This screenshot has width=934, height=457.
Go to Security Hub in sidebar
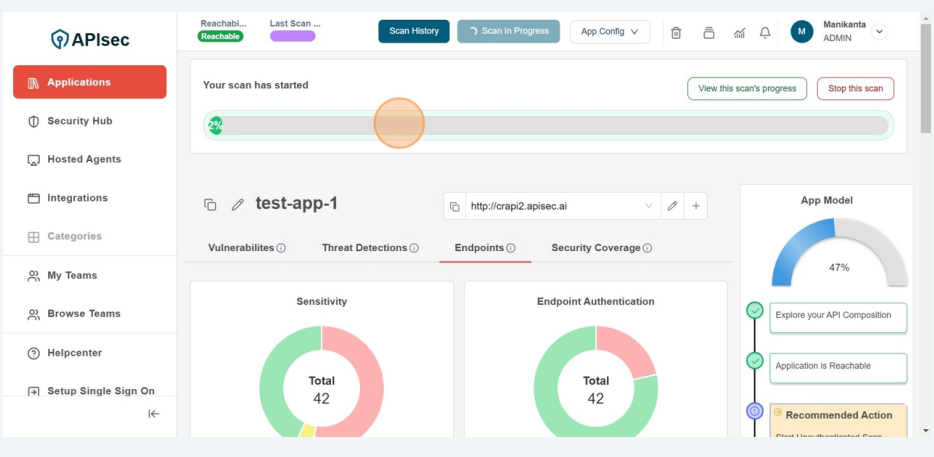click(80, 121)
